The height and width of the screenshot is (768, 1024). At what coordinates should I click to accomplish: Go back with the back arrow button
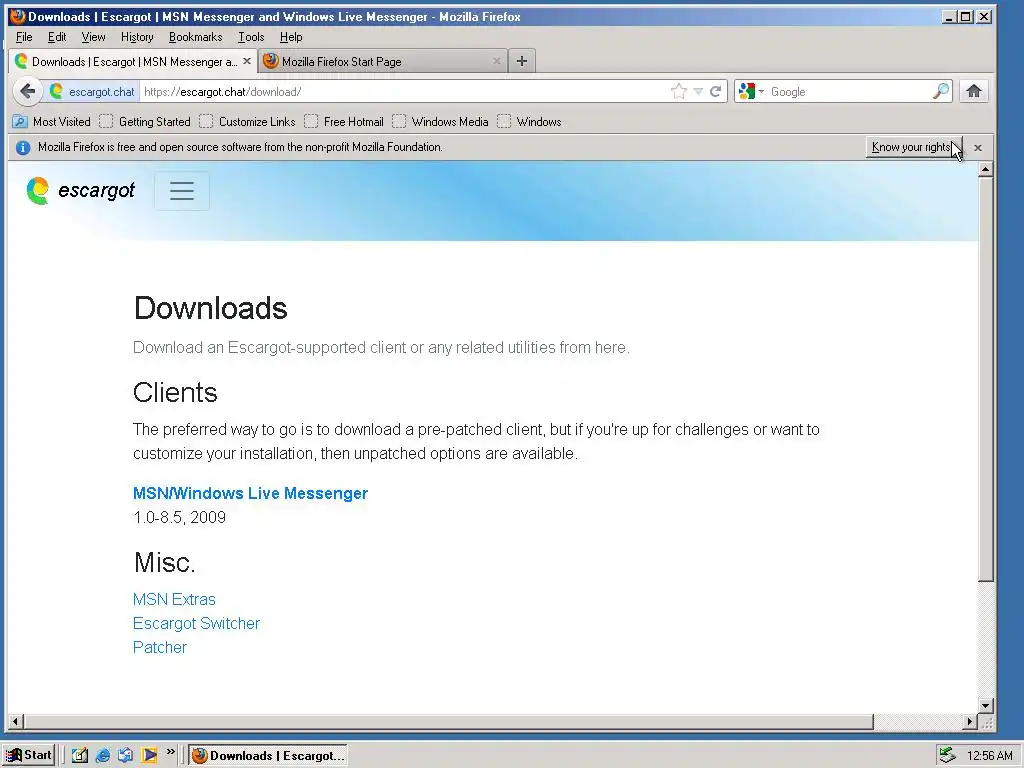point(27,91)
